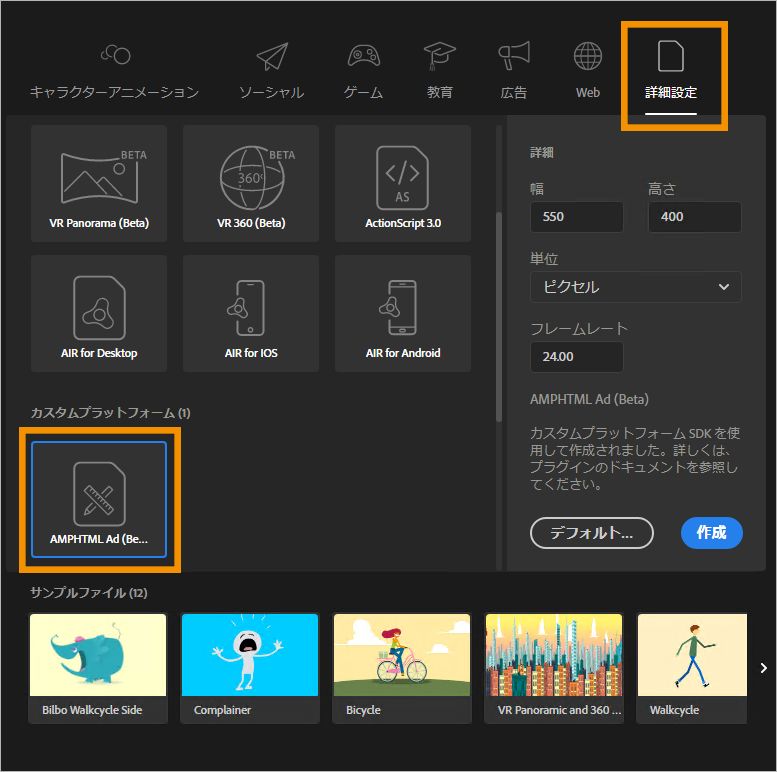The width and height of the screenshot is (777, 772).
Task: Click the 幅 width field showing 550
Action: click(577, 217)
